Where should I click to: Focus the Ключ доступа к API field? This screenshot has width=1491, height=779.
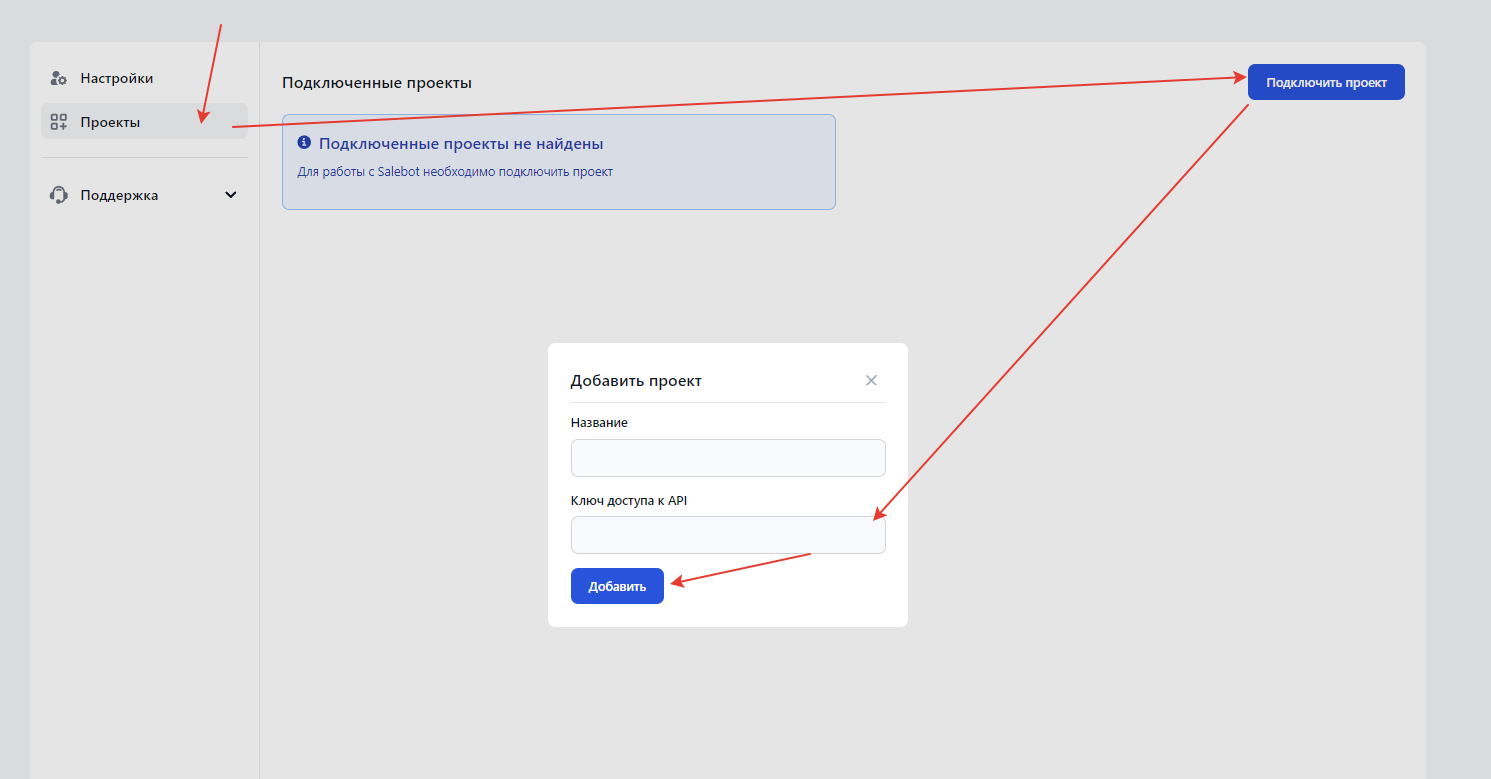point(728,535)
